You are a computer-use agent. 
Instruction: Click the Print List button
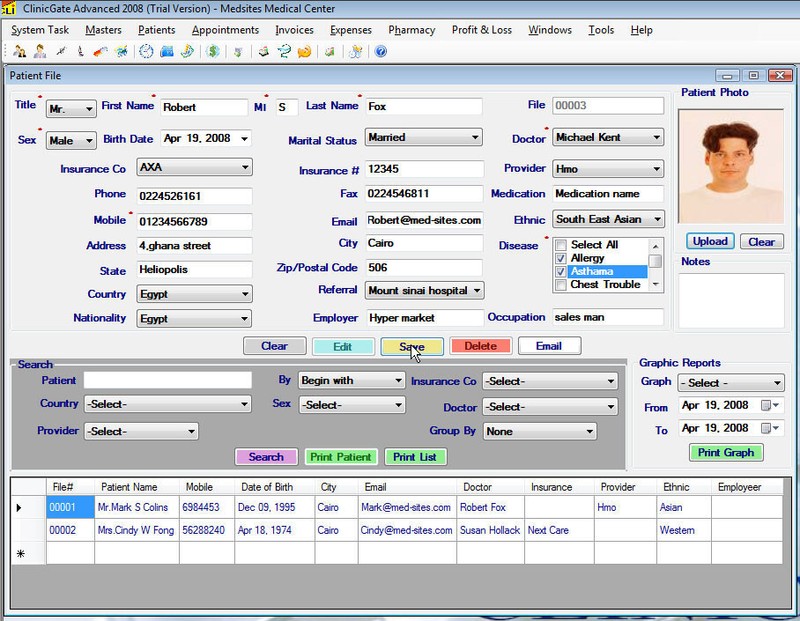click(415, 457)
